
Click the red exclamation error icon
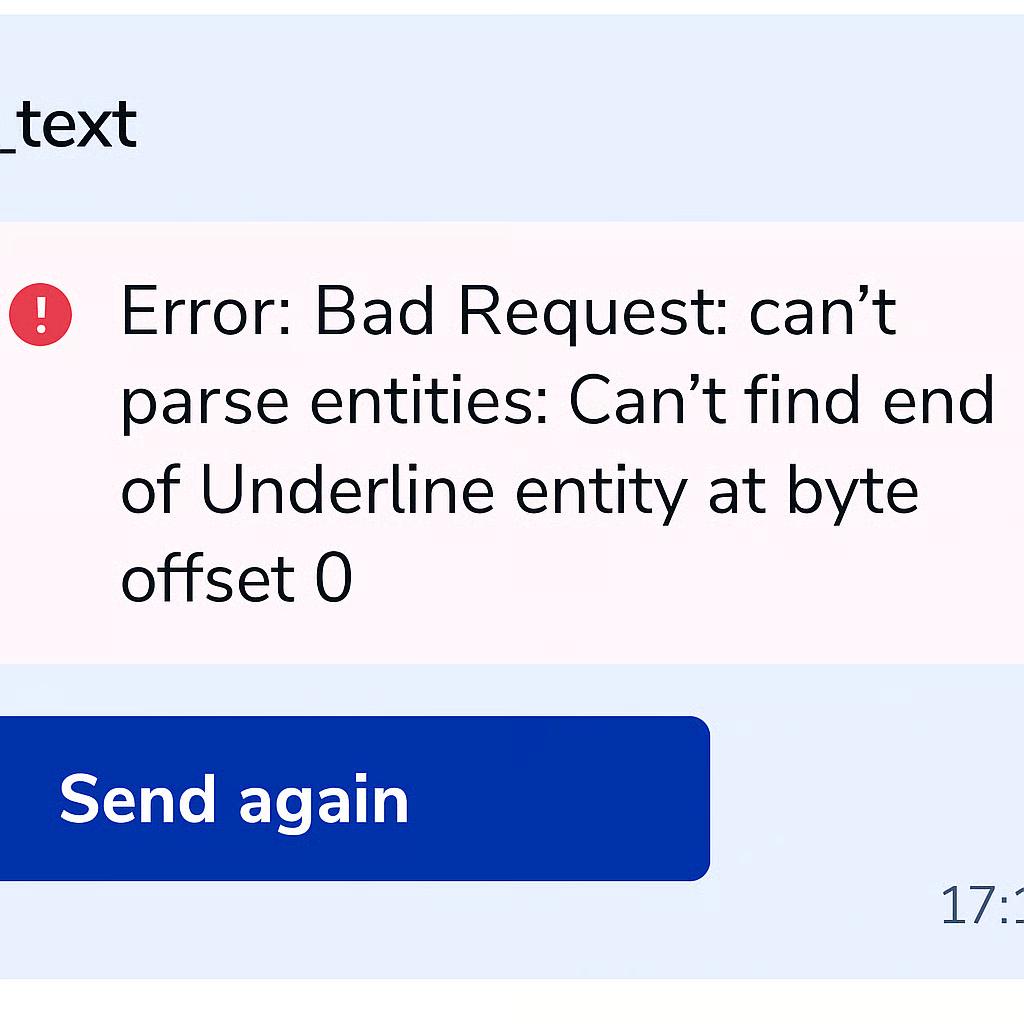40,314
